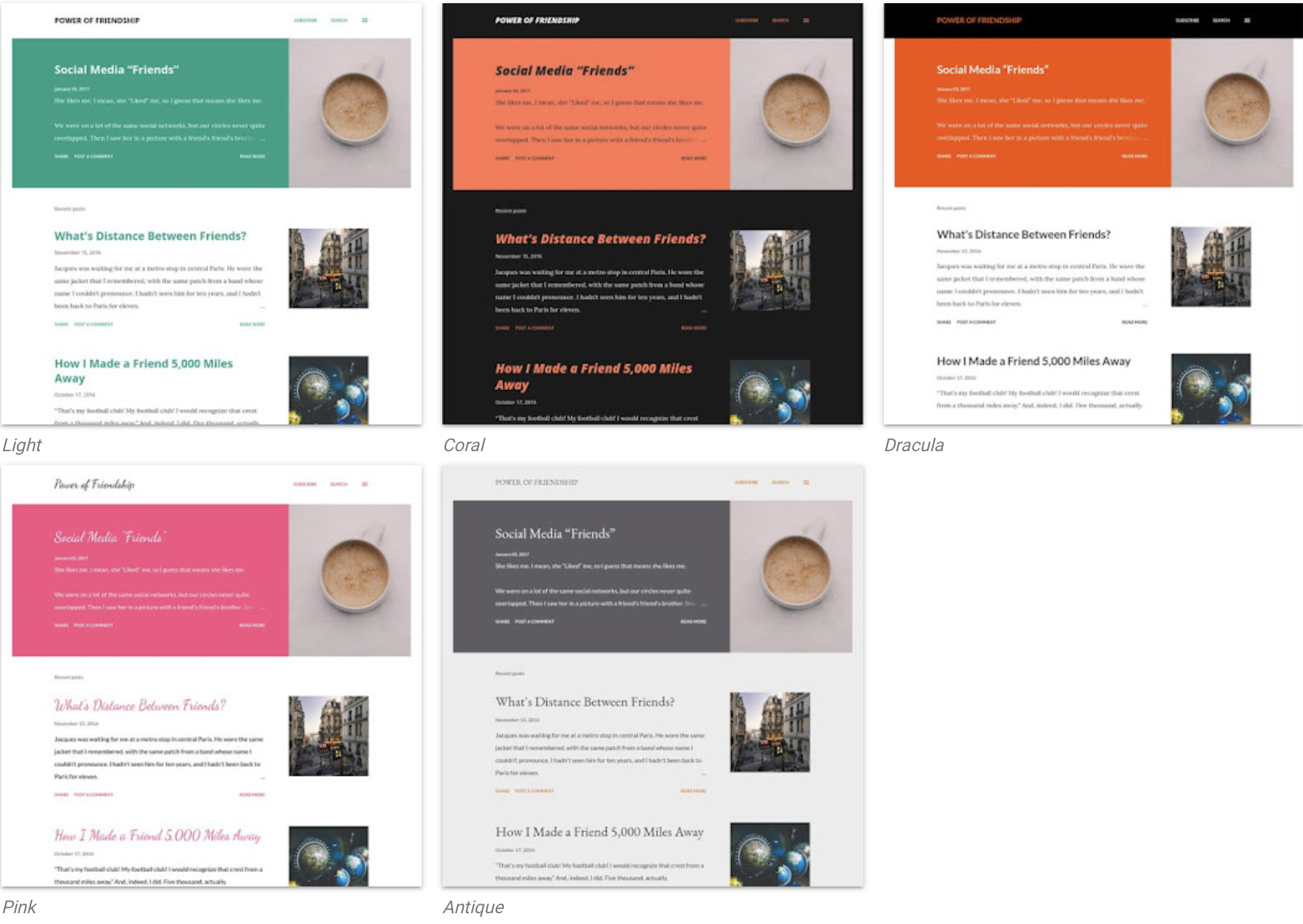Click hamburger menu icon in Pink preview
The width and height of the screenshot is (1303, 924).
click(x=365, y=484)
